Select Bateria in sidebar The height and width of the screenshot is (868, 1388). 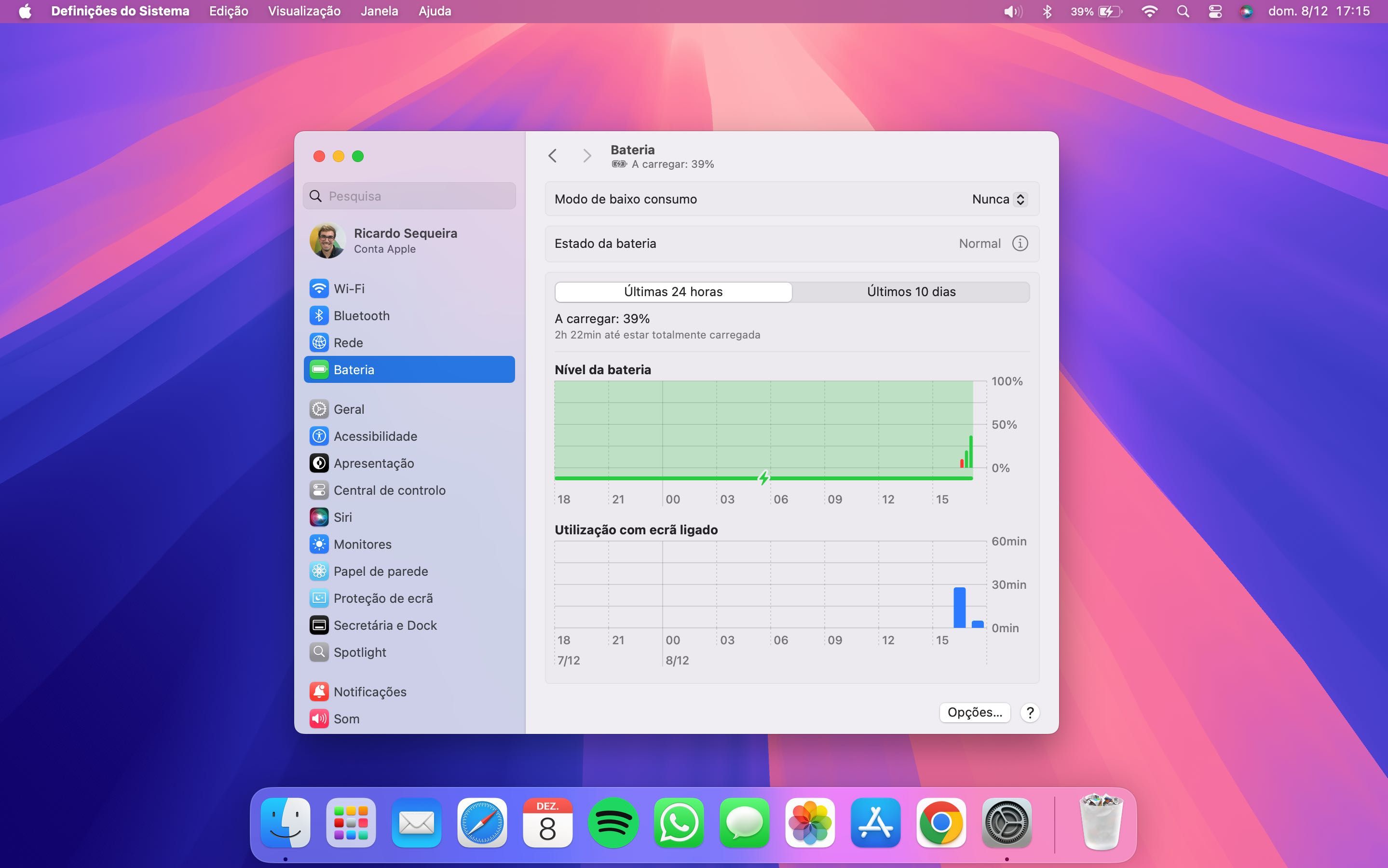pyautogui.click(x=408, y=369)
